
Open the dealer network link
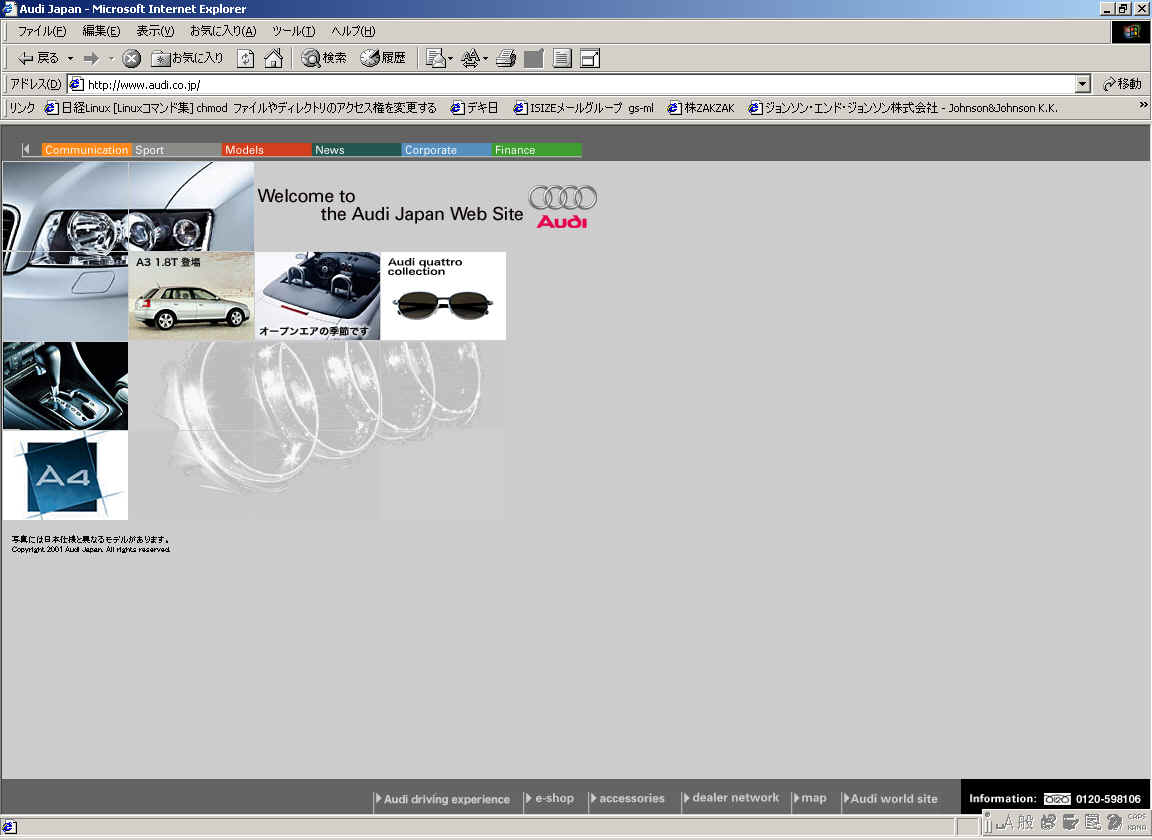735,798
